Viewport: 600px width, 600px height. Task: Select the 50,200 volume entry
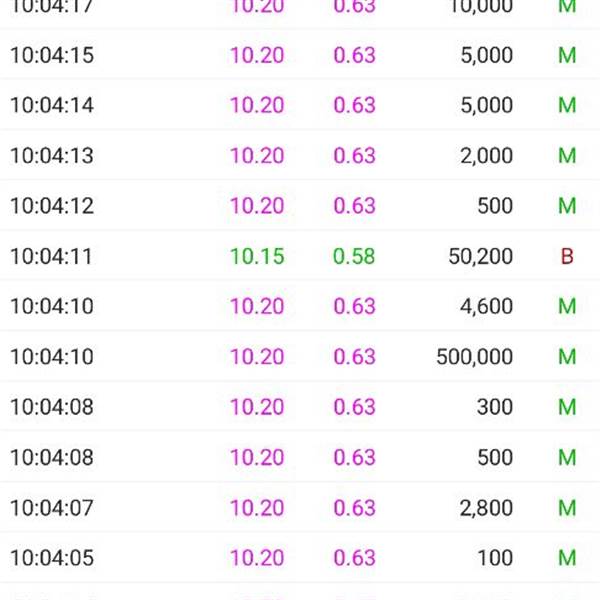coord(481,256)
